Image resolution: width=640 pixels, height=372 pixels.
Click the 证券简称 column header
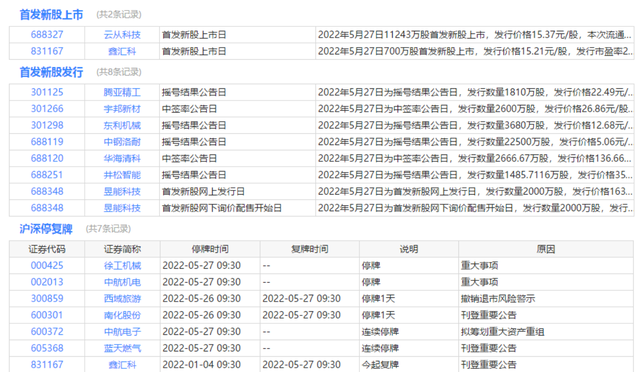click(x=122, y=249)
